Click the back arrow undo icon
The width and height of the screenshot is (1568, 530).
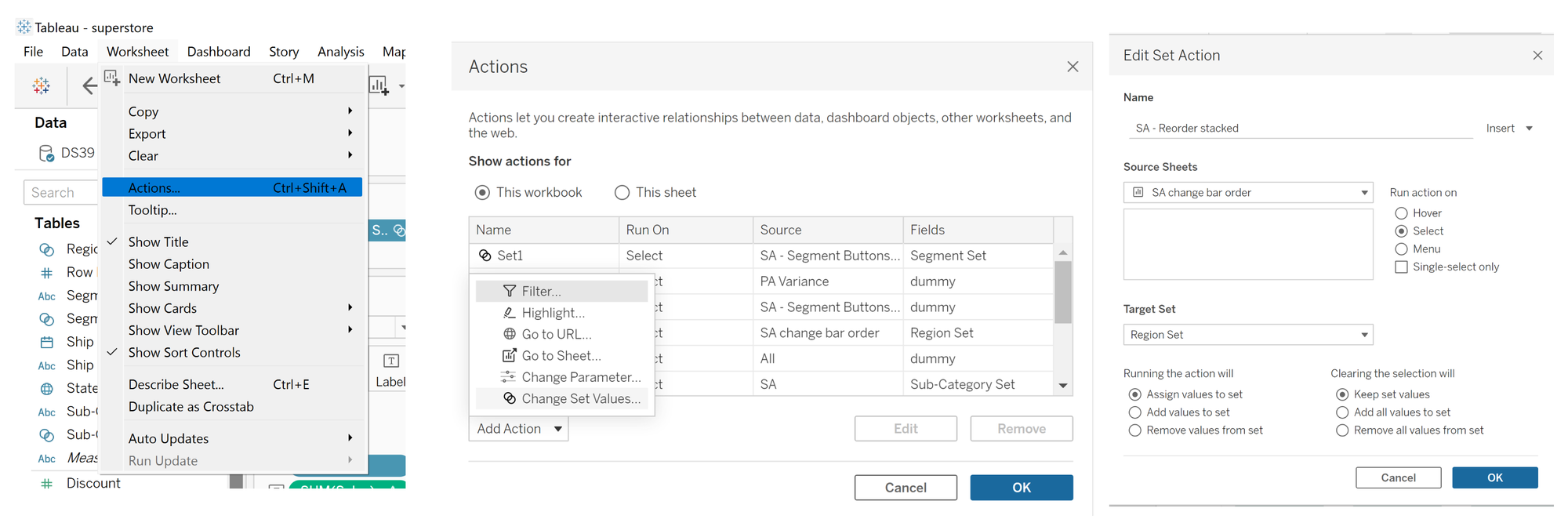(x=89, y=85)
